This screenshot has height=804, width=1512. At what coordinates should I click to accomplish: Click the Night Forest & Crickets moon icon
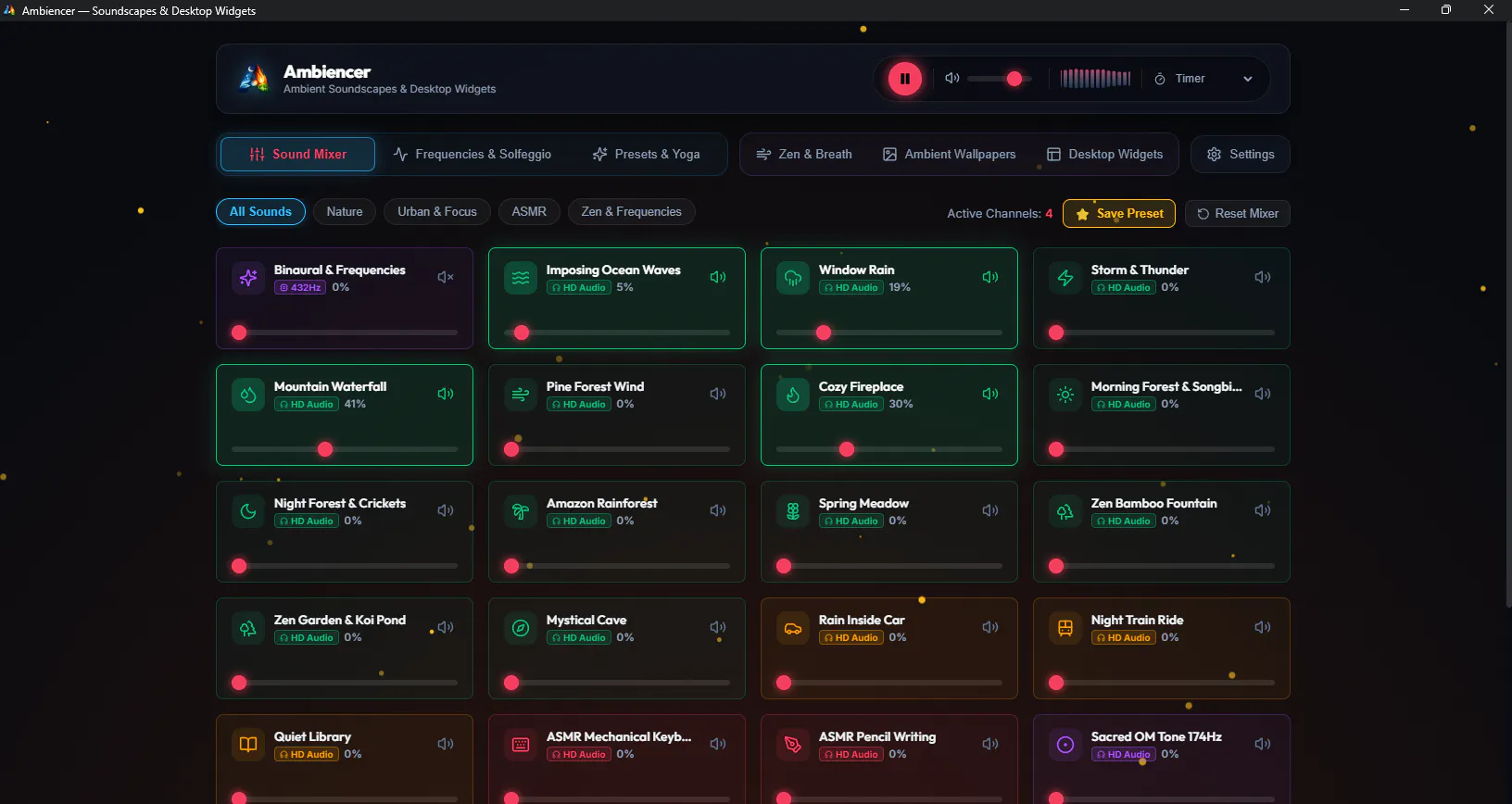(x=248, y=511)
